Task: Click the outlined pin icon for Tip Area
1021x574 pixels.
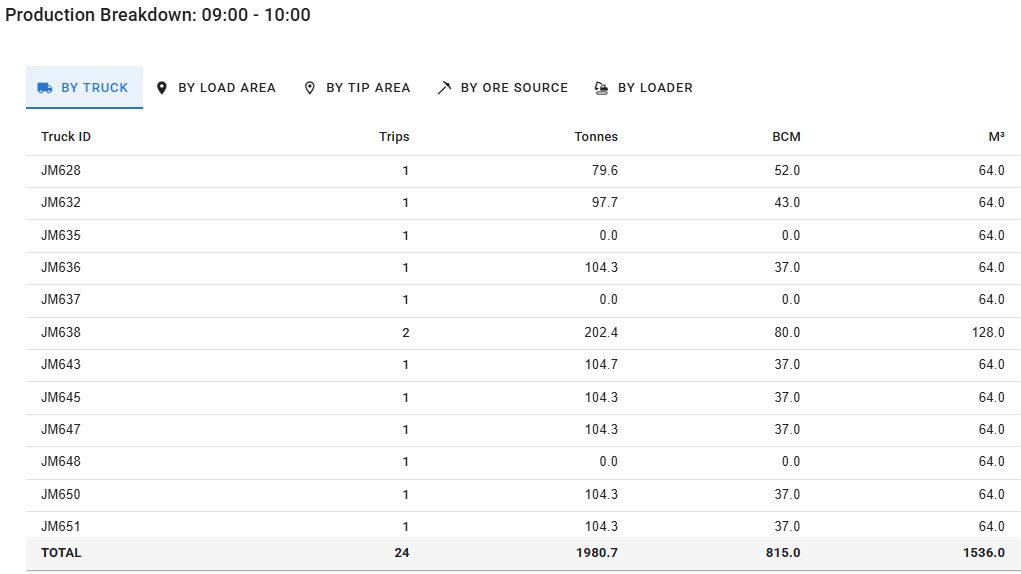Action: pos(310,88)
